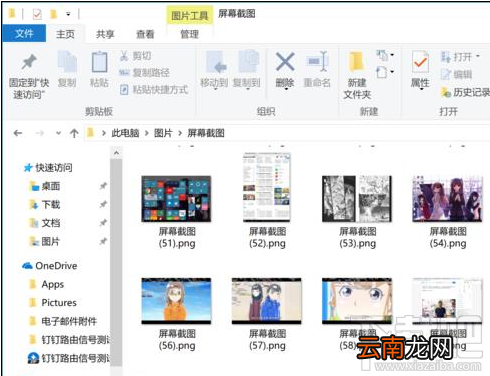Click the Copy to (复制到) icon
This screenshot has width=490, height=376.
pos(248,61)
